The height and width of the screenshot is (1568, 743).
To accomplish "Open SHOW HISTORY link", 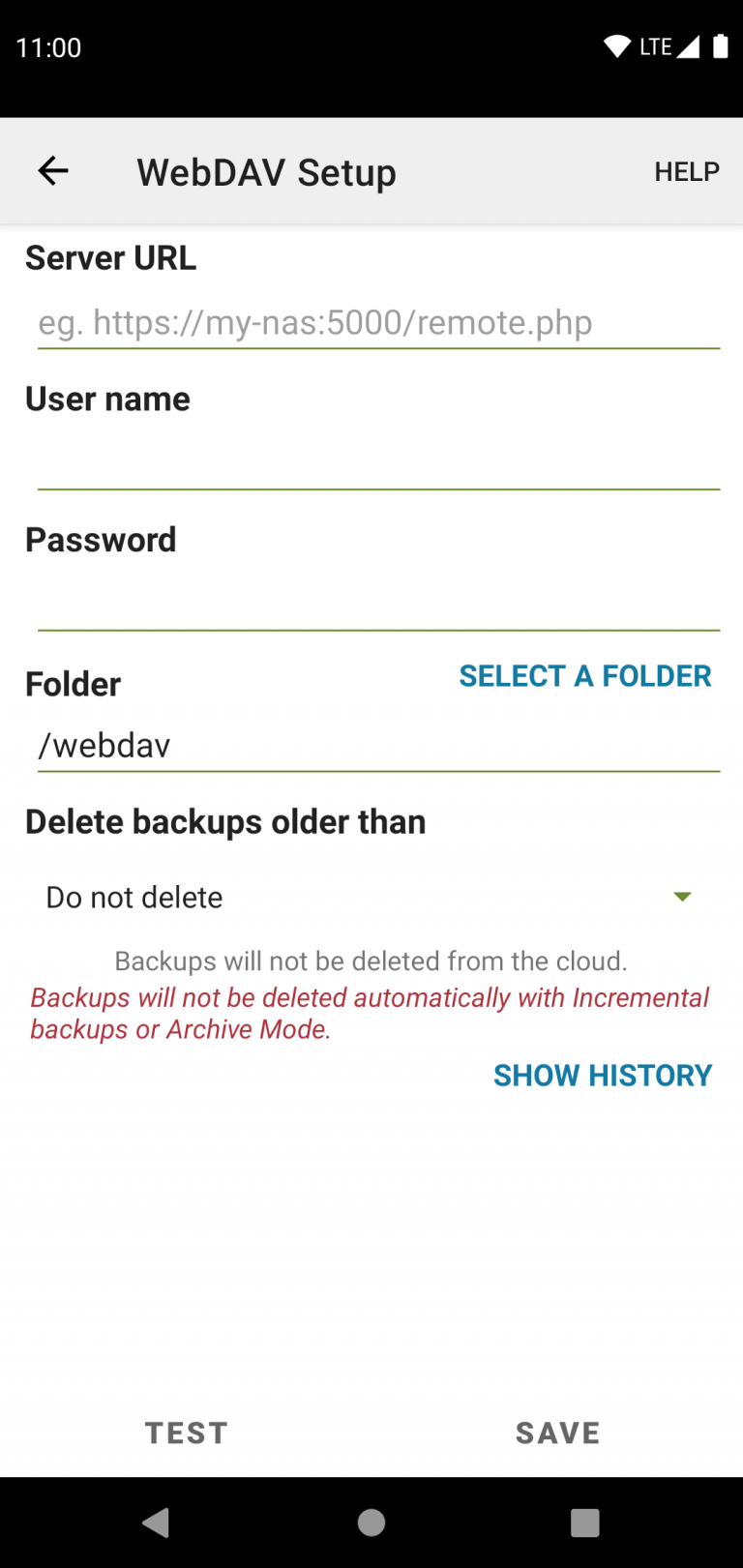I will [x=602, y=1076].
